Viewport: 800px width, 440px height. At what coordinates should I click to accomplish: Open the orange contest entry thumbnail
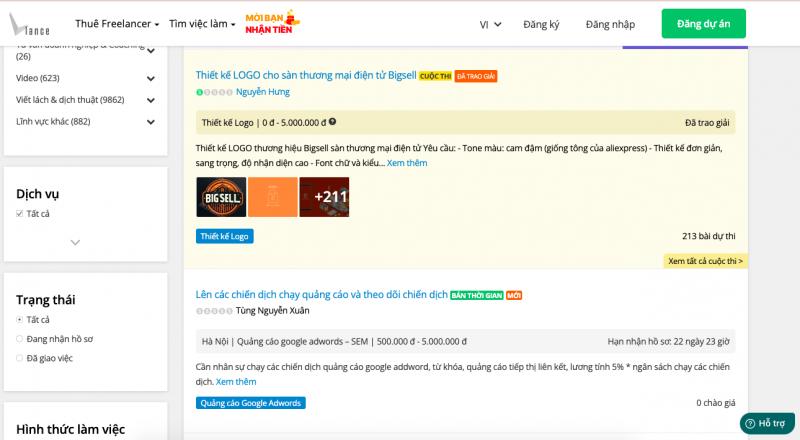click(x=272, y=197)
